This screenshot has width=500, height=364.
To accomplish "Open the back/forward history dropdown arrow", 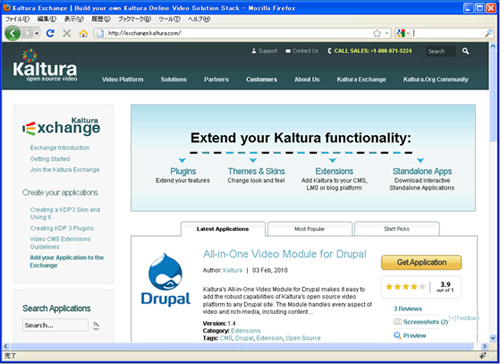I will [x=37, y=33].
